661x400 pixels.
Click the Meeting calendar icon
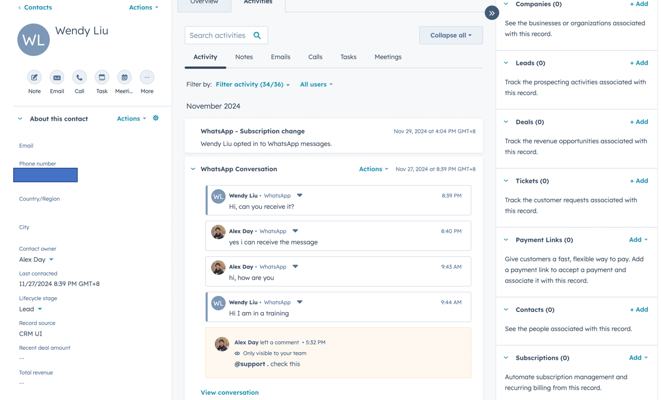[x=124, y=78]
